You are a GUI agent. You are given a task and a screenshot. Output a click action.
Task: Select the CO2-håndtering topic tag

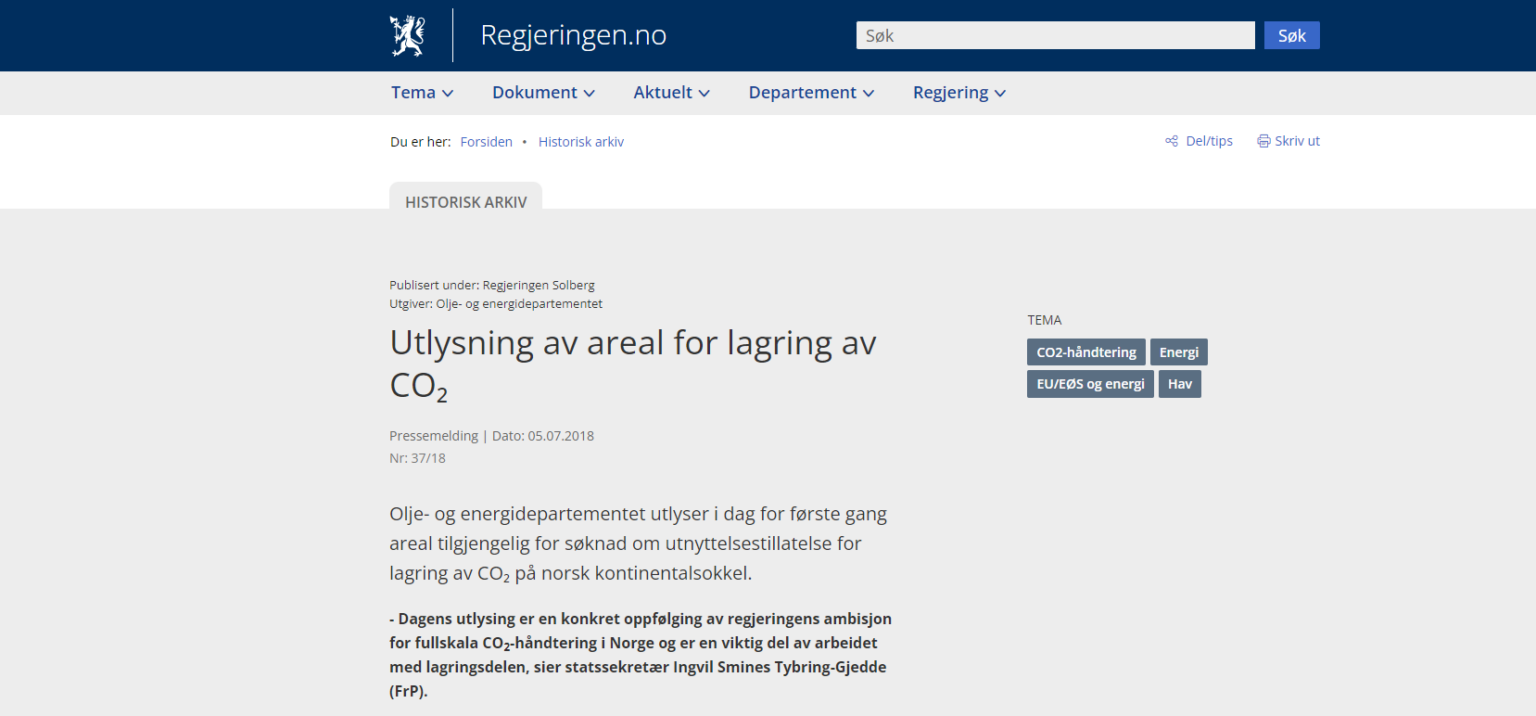click(x=1085, y=351)
